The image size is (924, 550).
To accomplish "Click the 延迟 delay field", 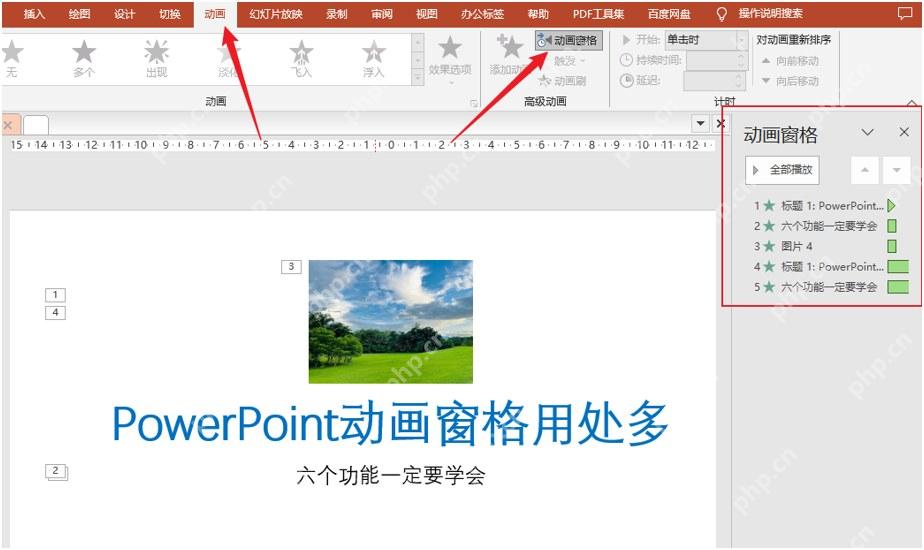I will pos(715,80).
